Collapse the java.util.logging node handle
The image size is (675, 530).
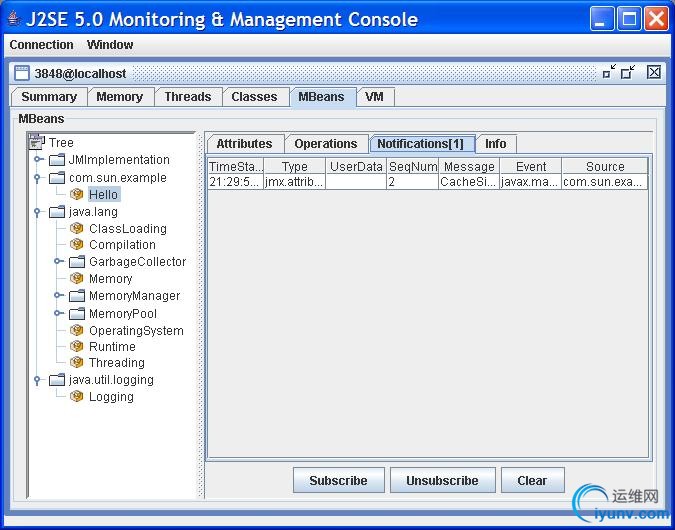click(x=37, y=380)
